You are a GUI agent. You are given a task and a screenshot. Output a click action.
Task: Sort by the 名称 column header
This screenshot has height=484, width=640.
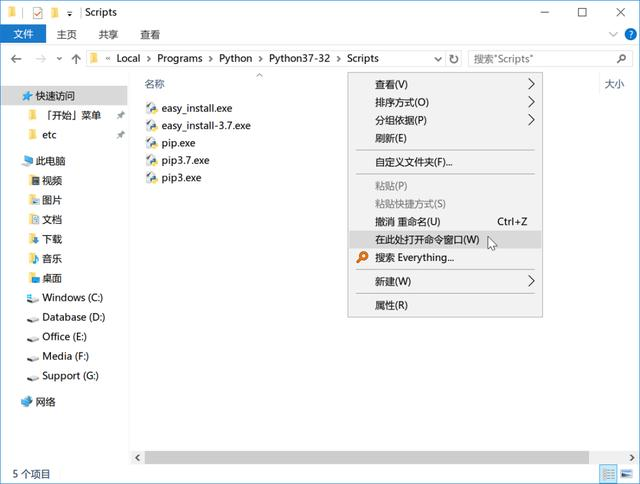click(x=154, y=84)
